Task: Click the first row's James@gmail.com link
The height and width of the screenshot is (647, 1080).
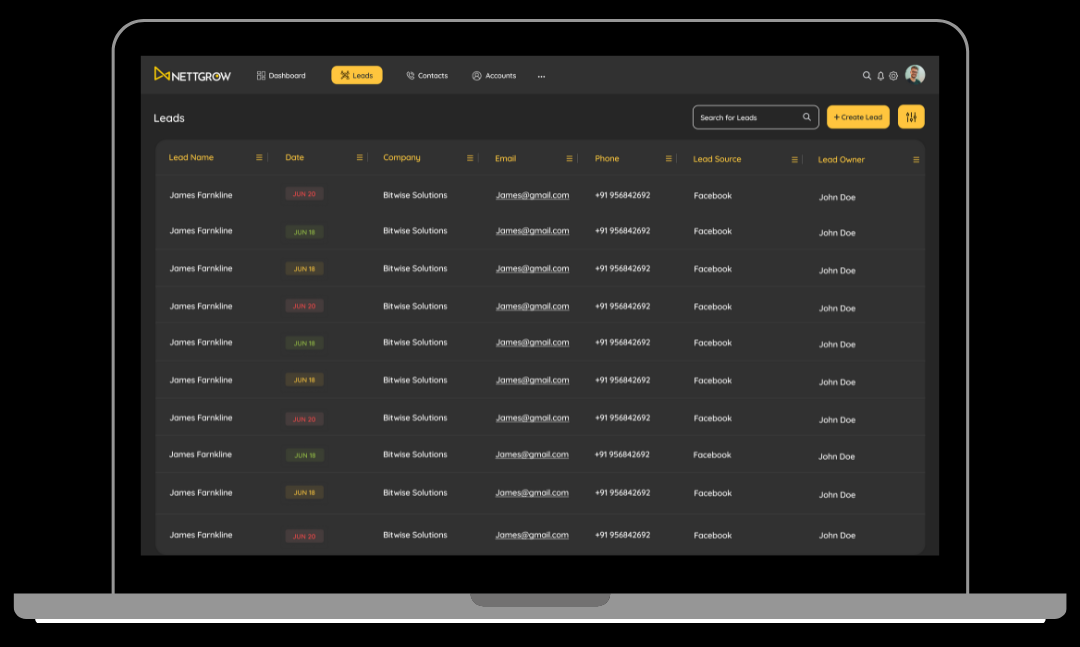Action: [532, 196]
